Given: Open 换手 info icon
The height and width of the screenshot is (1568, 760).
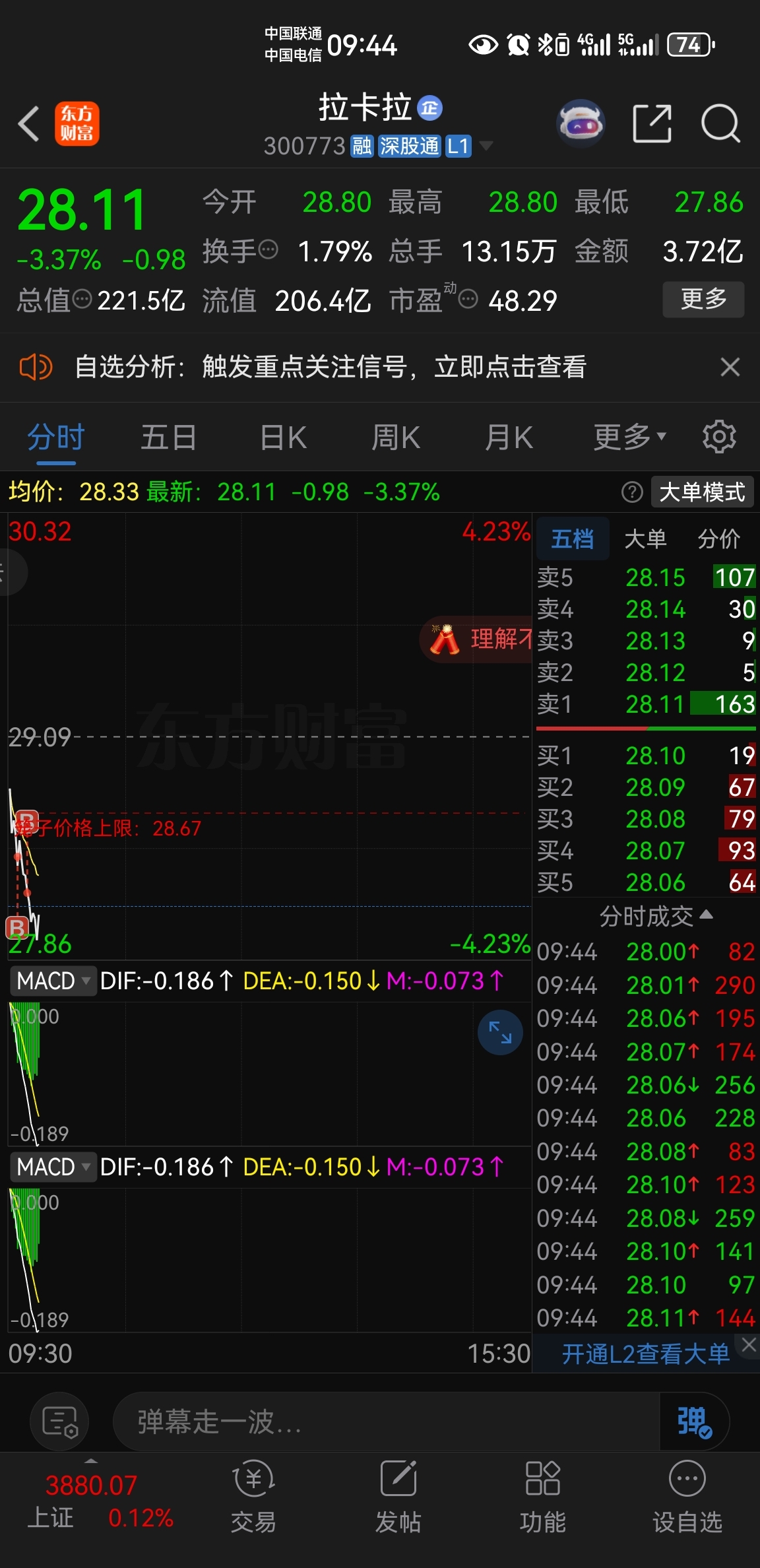Looking at the screenshot, I should (x=269, y=250).
